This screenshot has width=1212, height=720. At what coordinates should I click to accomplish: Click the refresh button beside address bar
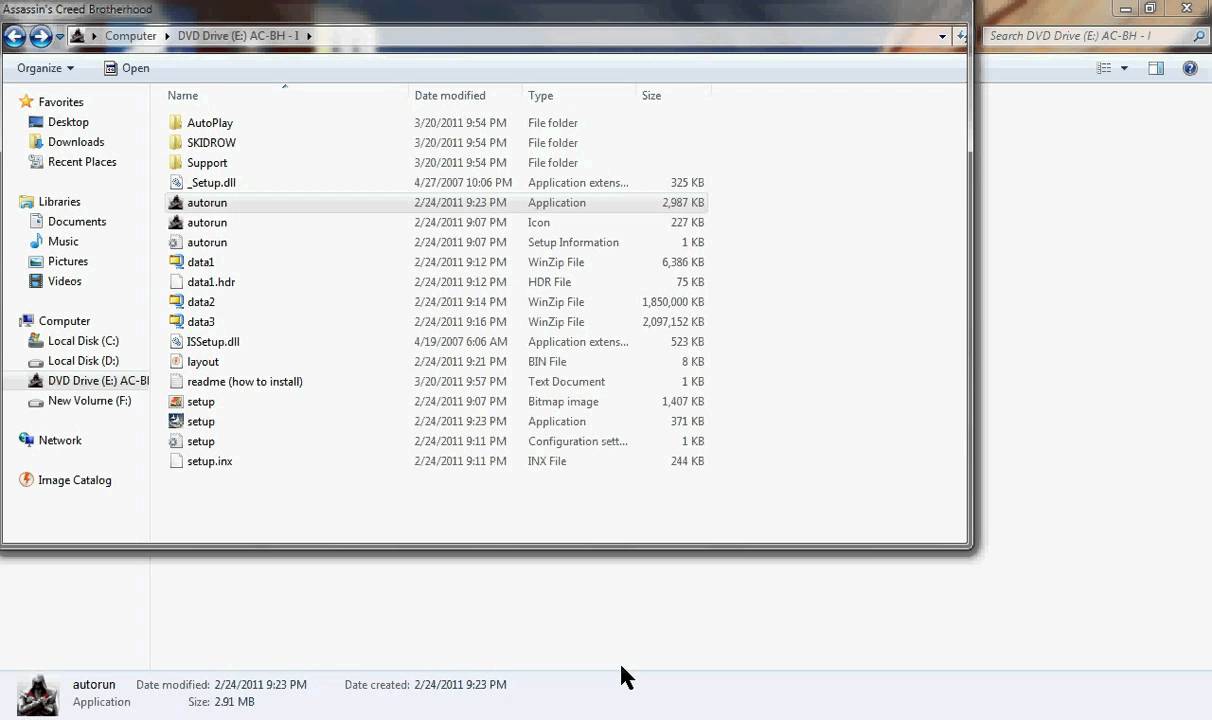point(961,36)
